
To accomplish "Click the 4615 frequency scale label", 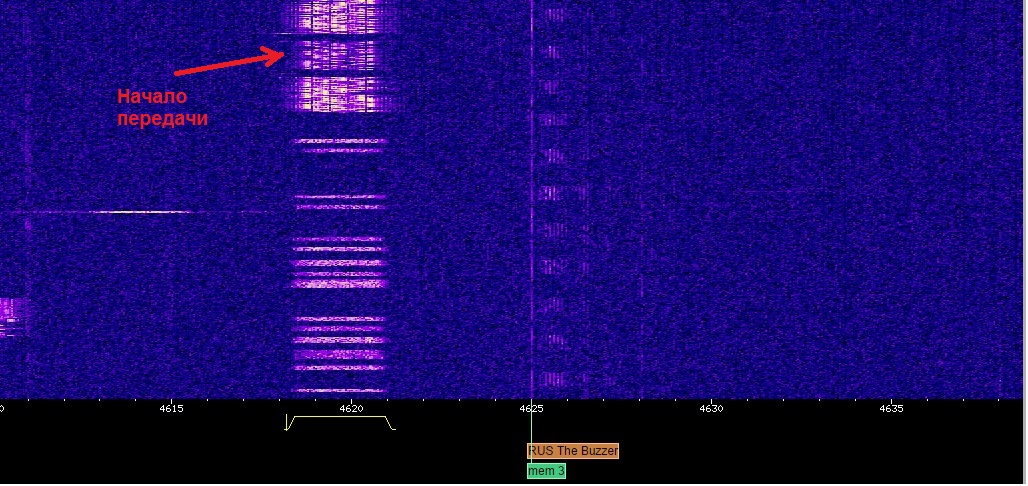I will 171,409.
